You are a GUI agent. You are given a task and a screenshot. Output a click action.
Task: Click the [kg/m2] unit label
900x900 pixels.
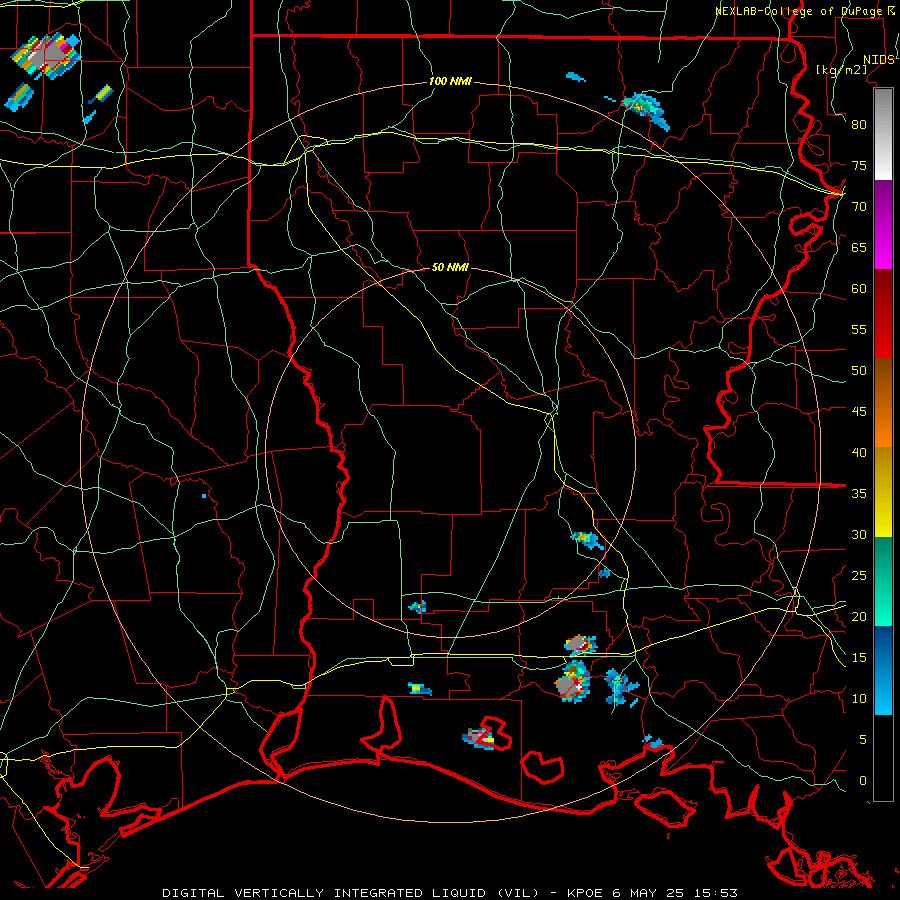click(841, 70)
